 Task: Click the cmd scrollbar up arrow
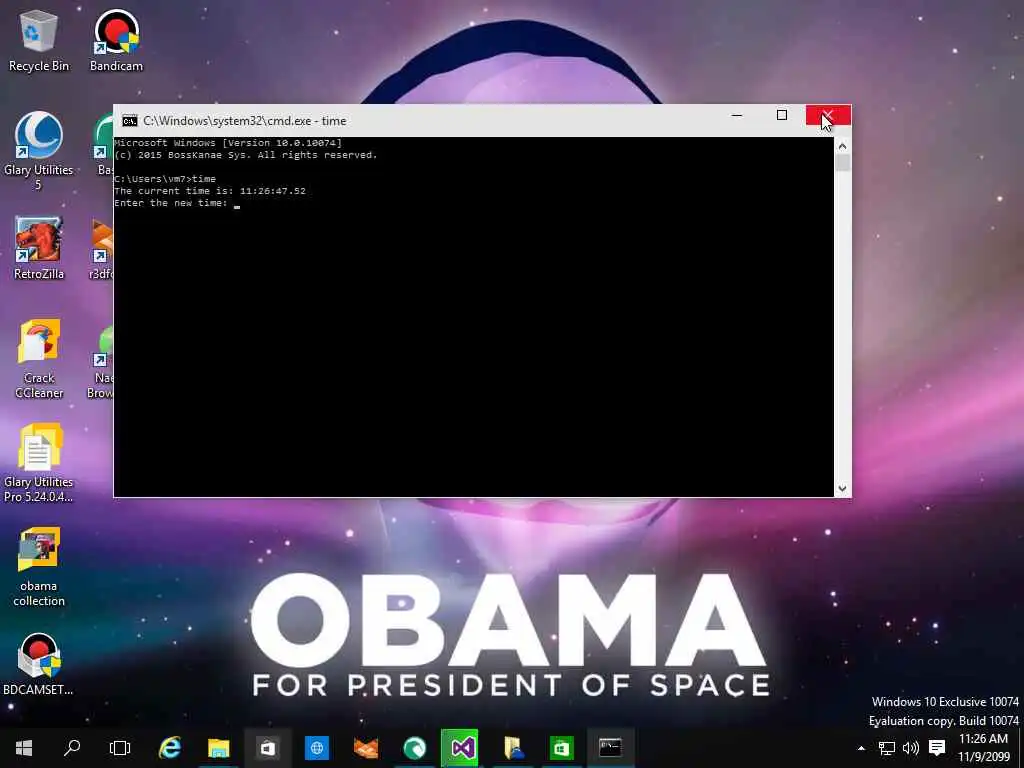pos(842,146)
